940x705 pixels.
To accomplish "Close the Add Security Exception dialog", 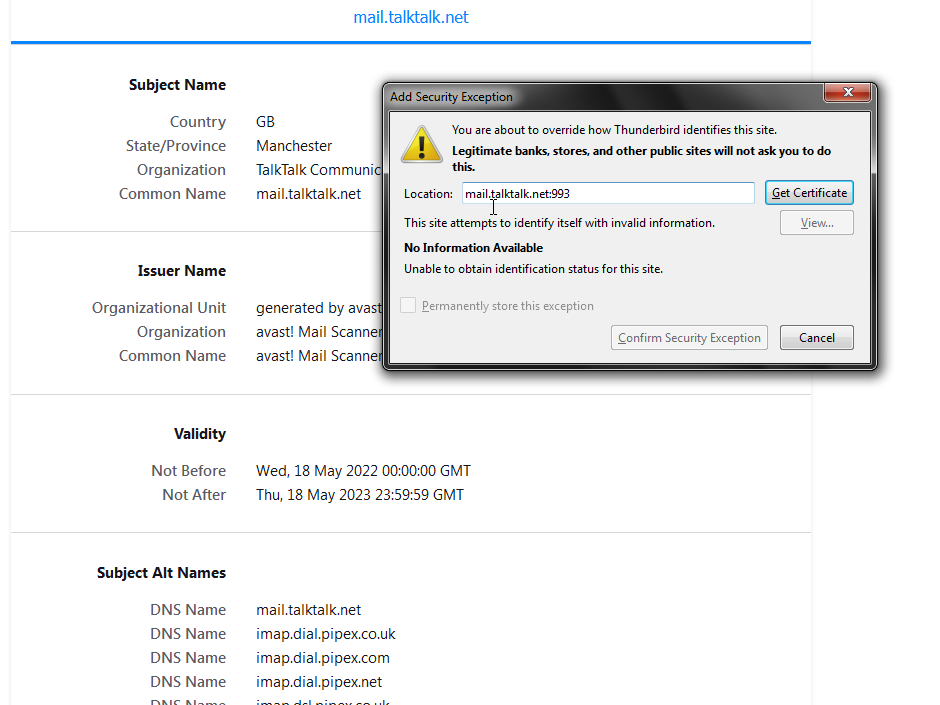I will [848, 92].
